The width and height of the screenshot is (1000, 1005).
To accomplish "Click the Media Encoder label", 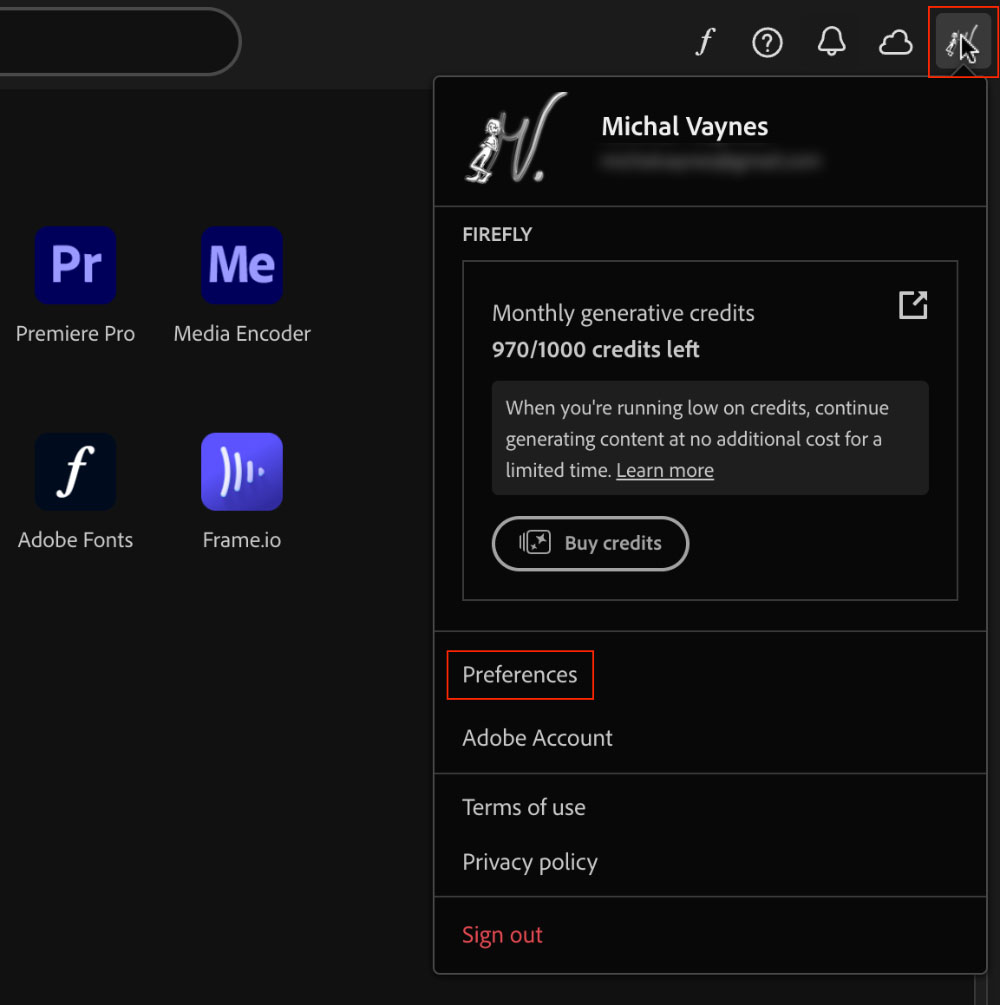I will [x=242, y=334].
